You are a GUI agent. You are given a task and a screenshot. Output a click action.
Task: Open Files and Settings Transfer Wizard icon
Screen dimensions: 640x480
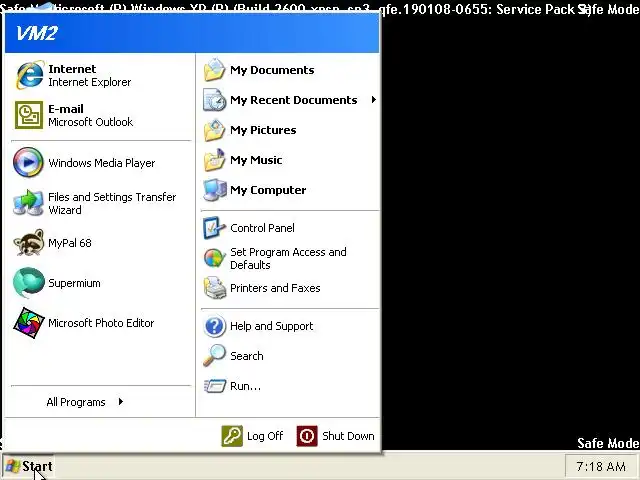[x=28, y=203]
